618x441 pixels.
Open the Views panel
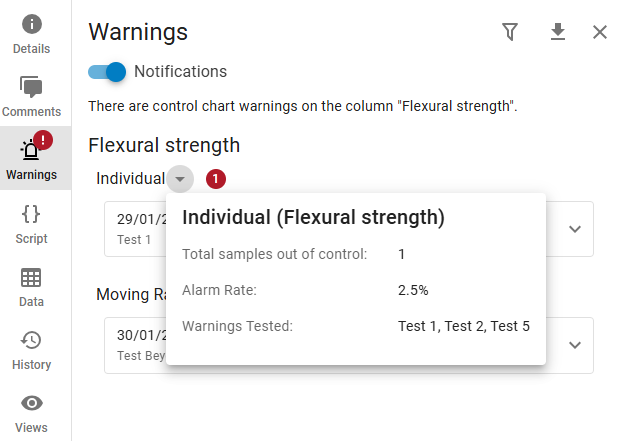pyautogui.click(x=32, y=412)
